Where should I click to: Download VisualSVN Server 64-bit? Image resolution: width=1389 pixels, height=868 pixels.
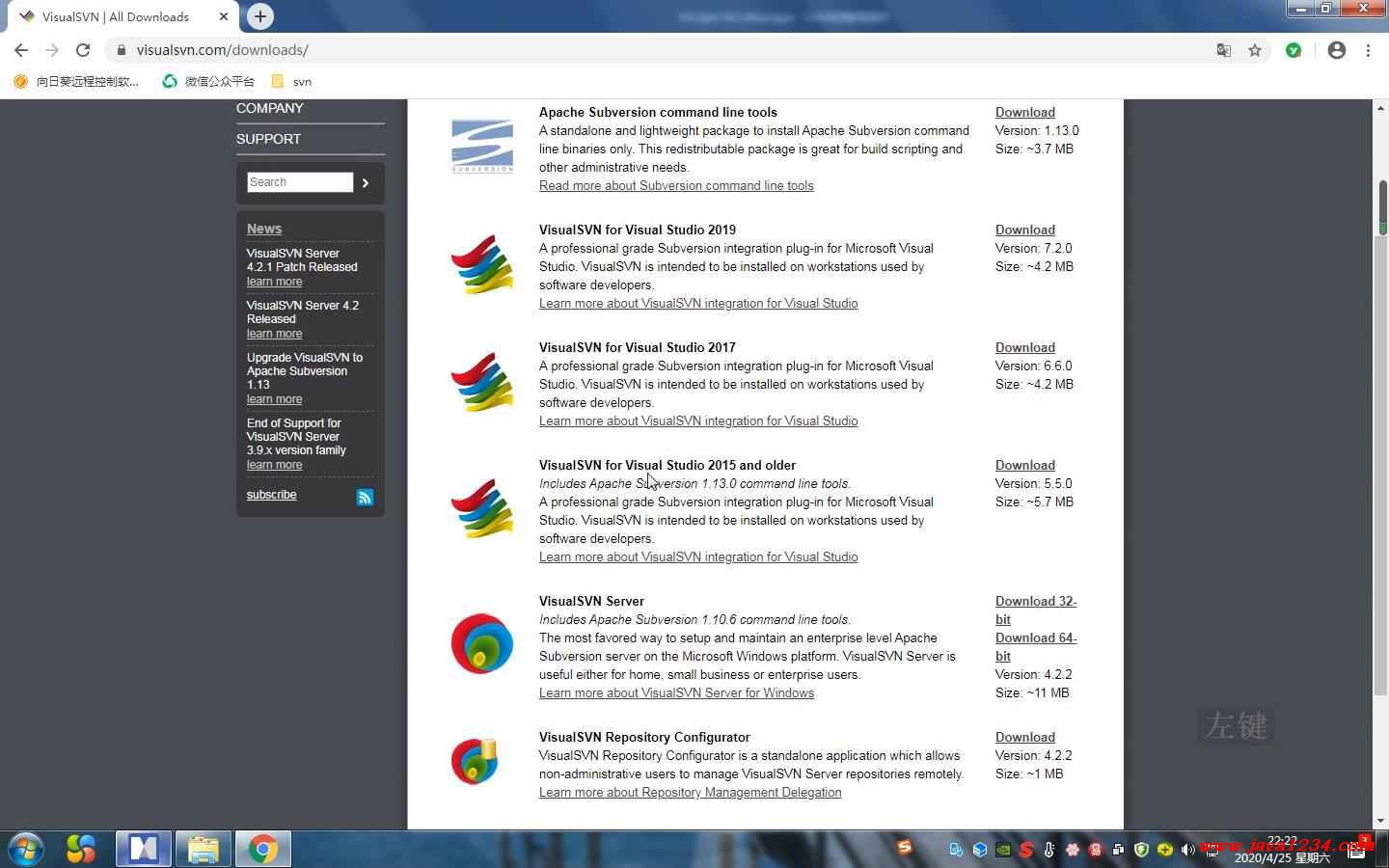(1036, 646)
